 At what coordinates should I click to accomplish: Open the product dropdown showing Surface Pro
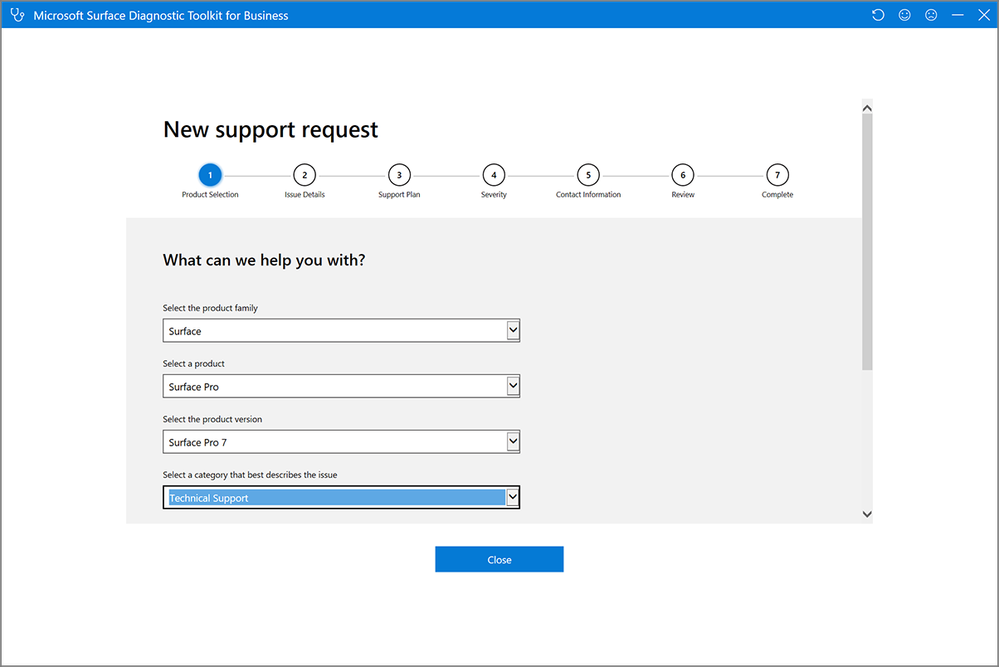pos(341,386)
